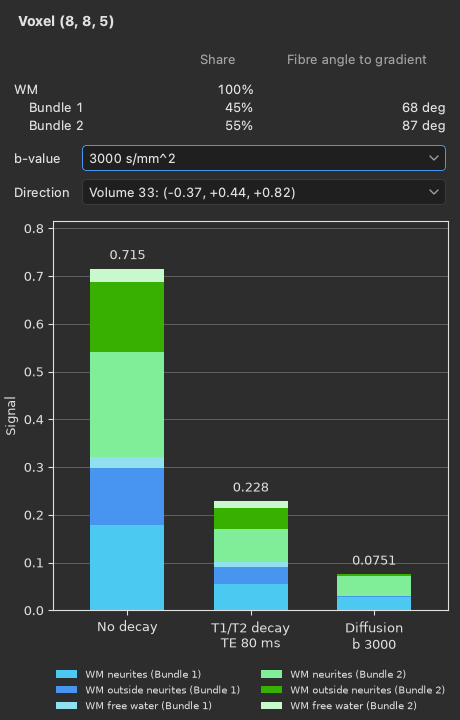This screenshot has width=460, height=720.
Task: Click the WM free water (Bundle 2) legend swatch
Action: click(x=271, y=705)
